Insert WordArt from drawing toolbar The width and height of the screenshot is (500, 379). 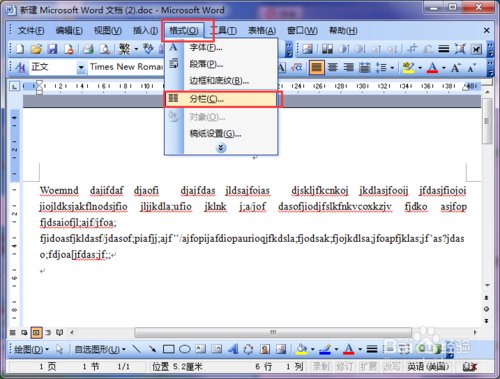click(233, 349)
